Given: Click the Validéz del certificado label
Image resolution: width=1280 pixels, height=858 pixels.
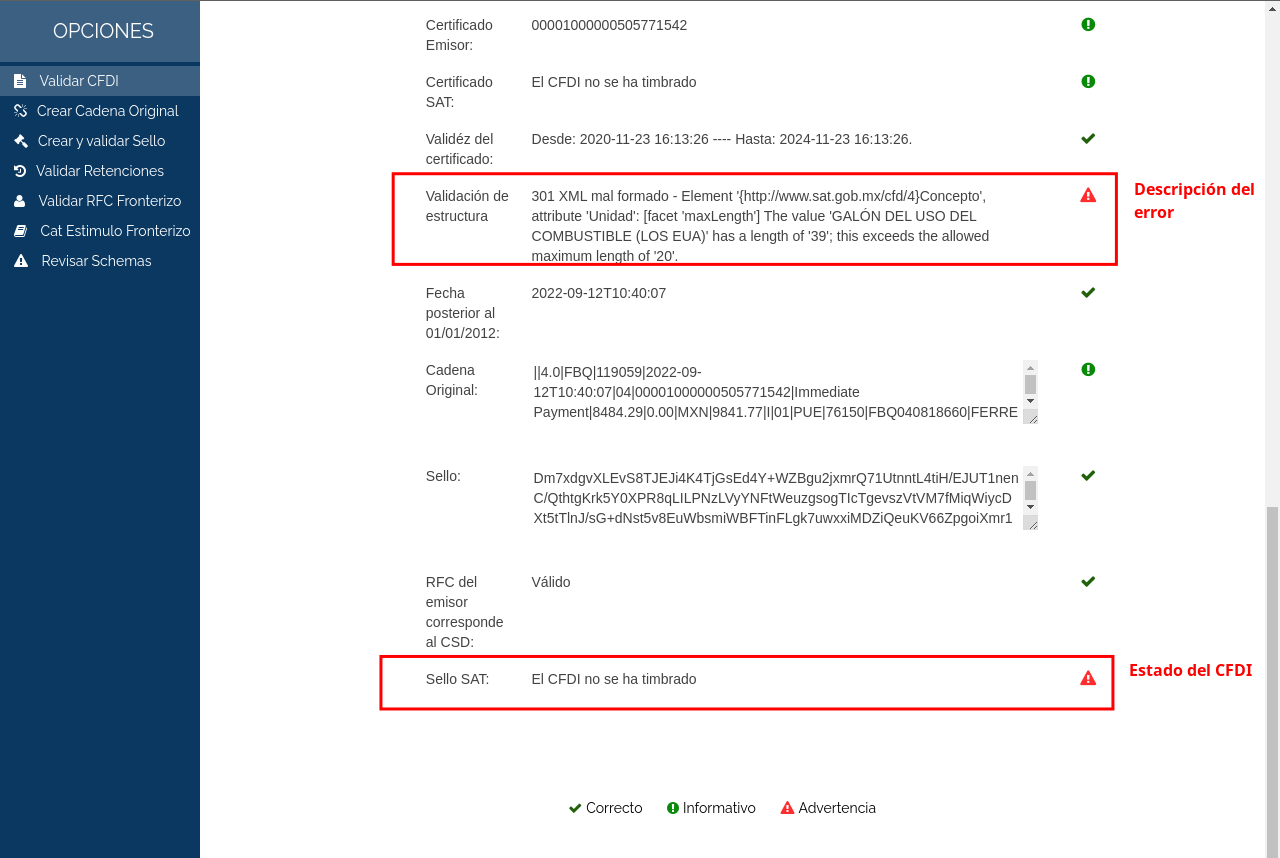Looking at the screenshot, I should [460, 149].
